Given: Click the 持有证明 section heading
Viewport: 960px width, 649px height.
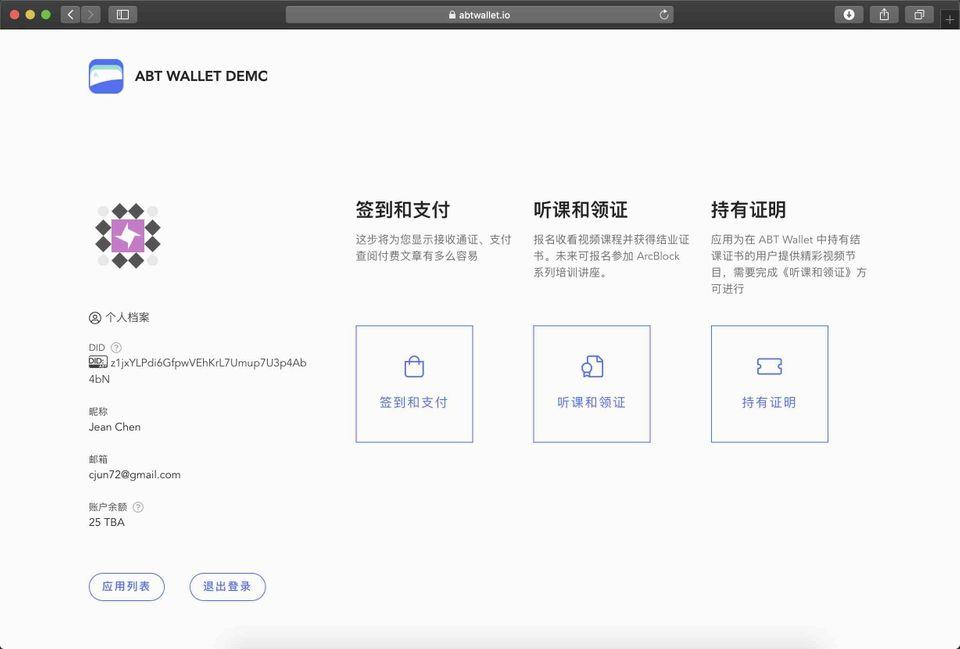Looking at the screenshot, I should pyautogui.click(x=748, y=210).
